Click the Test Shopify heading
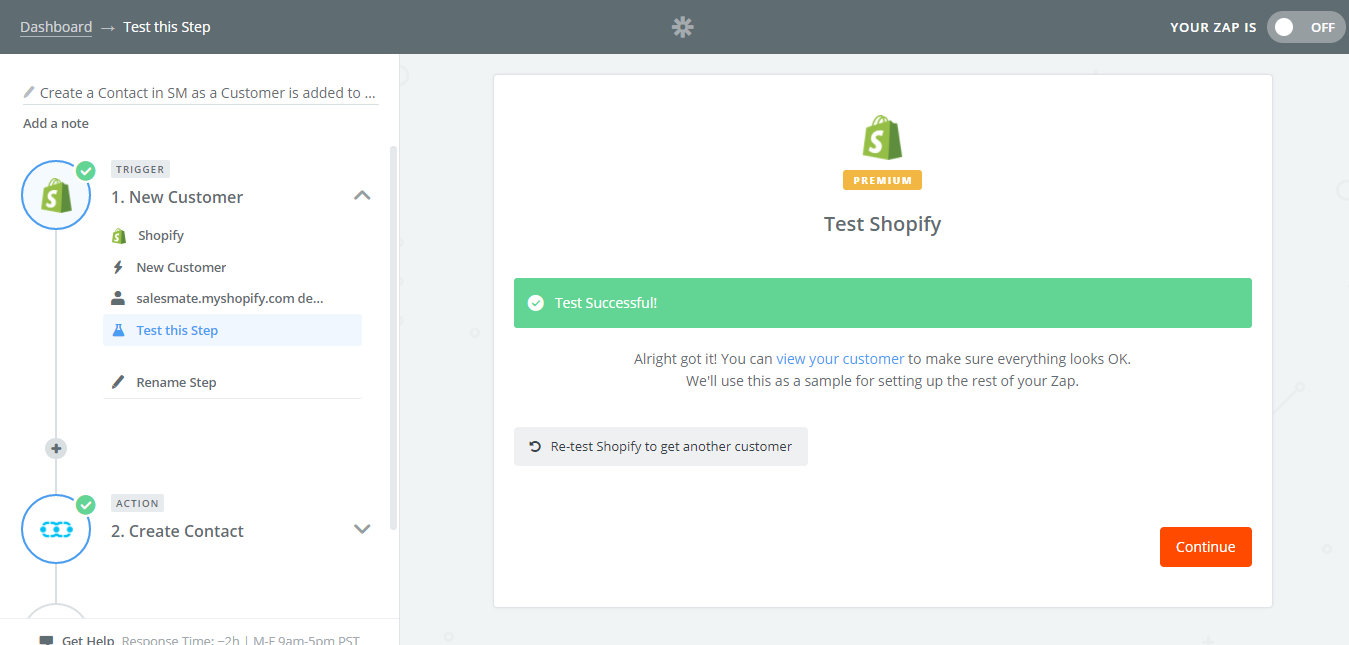 882,224
